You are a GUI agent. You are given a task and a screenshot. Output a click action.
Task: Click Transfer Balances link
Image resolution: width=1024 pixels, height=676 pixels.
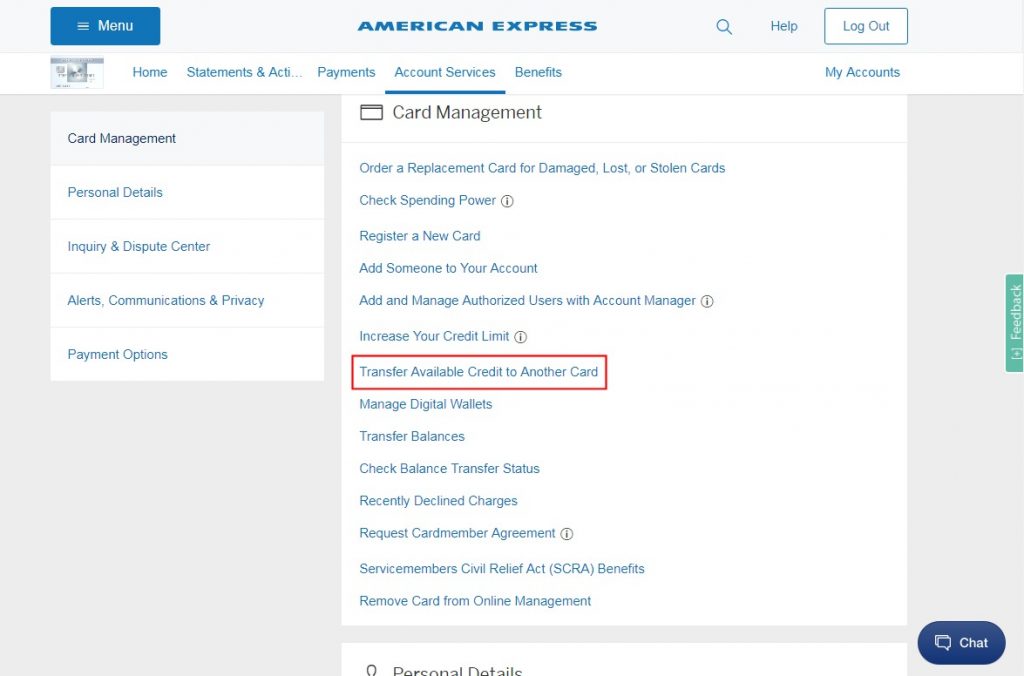pos(411,436)
